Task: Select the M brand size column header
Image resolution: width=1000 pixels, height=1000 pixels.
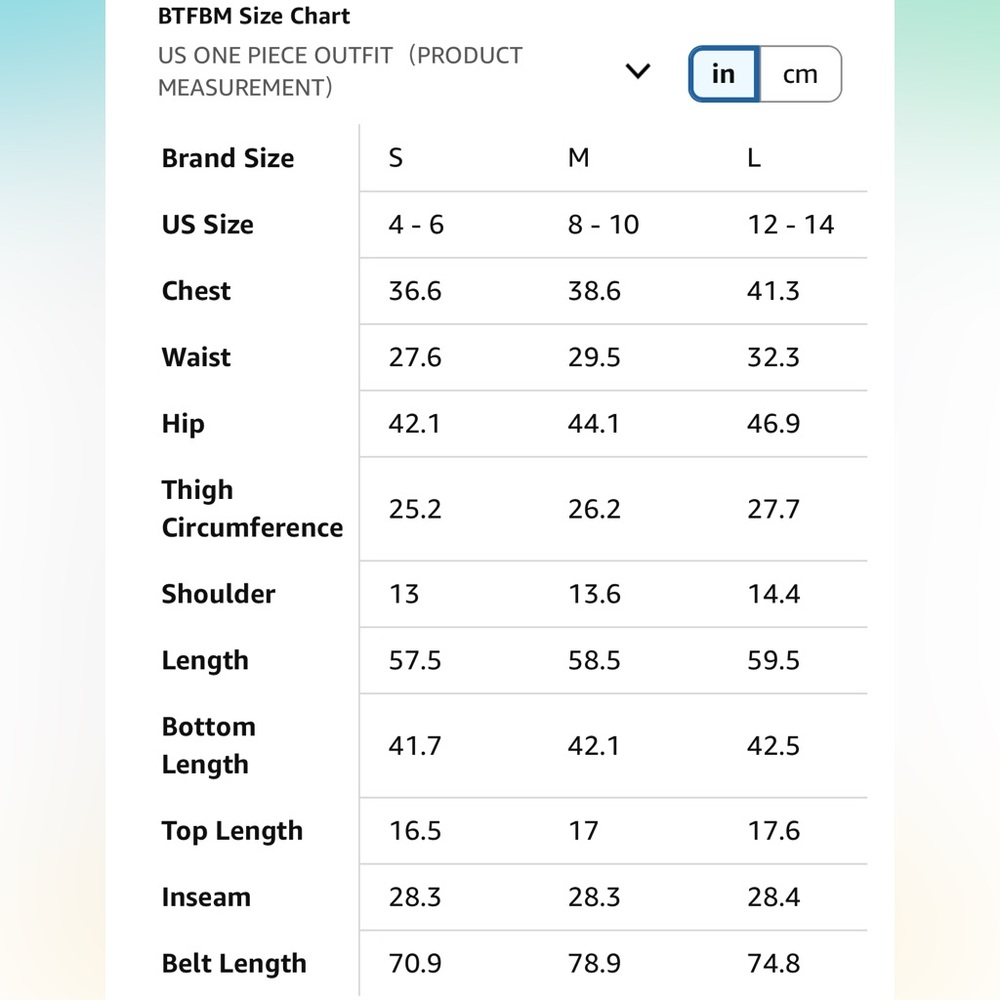Action: (578, 158)
